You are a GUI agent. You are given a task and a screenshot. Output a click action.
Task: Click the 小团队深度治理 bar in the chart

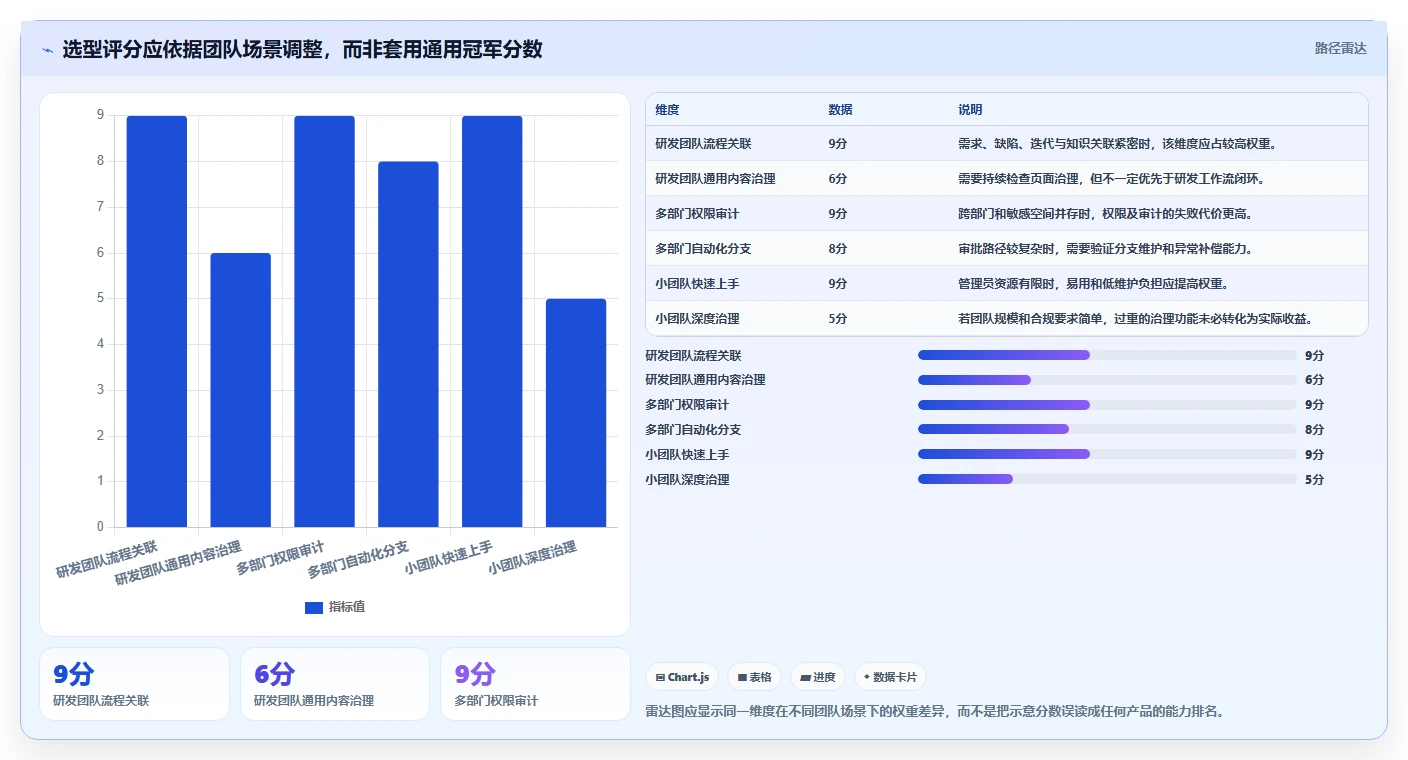coord(576,413)
